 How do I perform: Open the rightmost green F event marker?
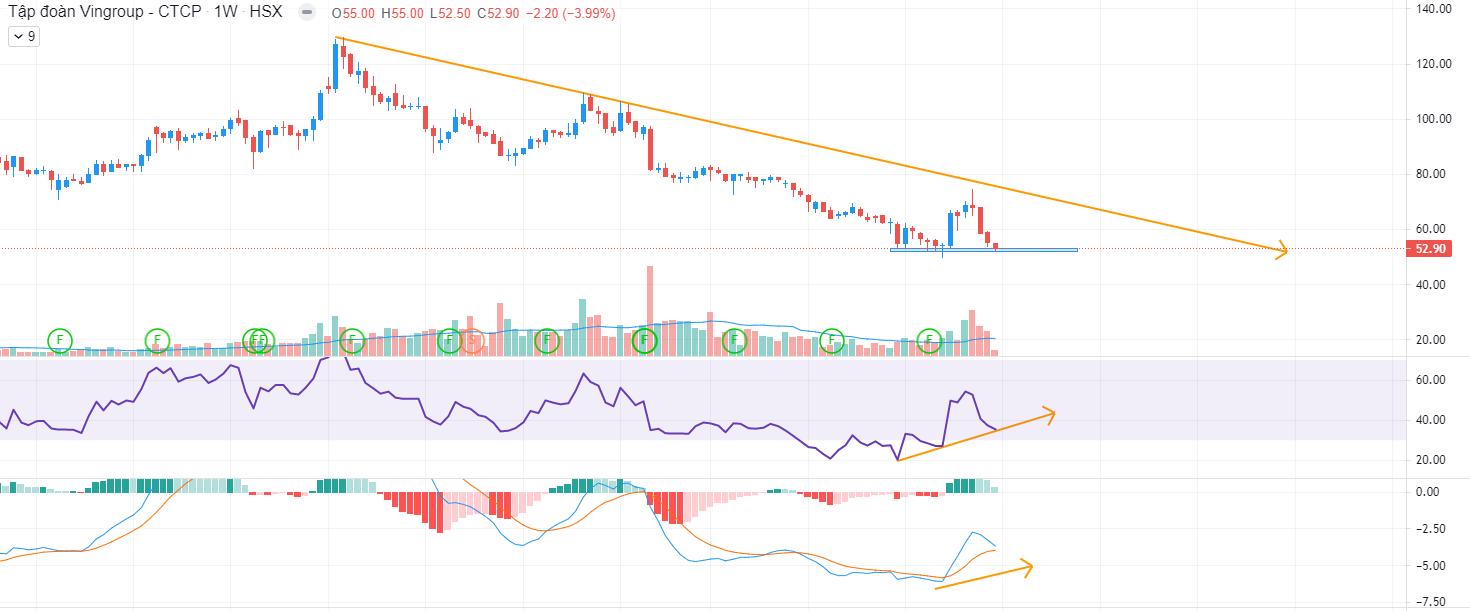pyautogui.click(x=929, y=341)
